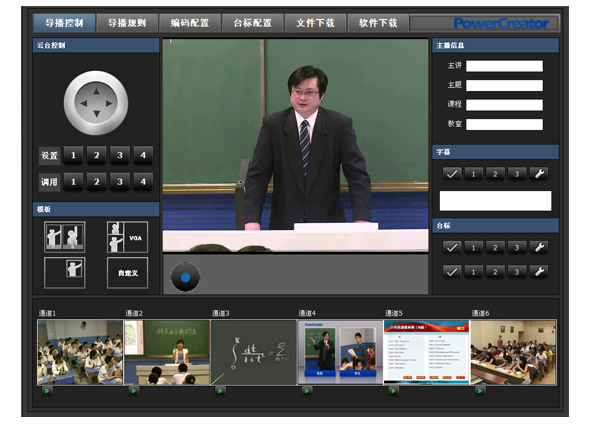601x429 pixels.
Task: Toggle second logo row checkmark
Action: (452, 271)
